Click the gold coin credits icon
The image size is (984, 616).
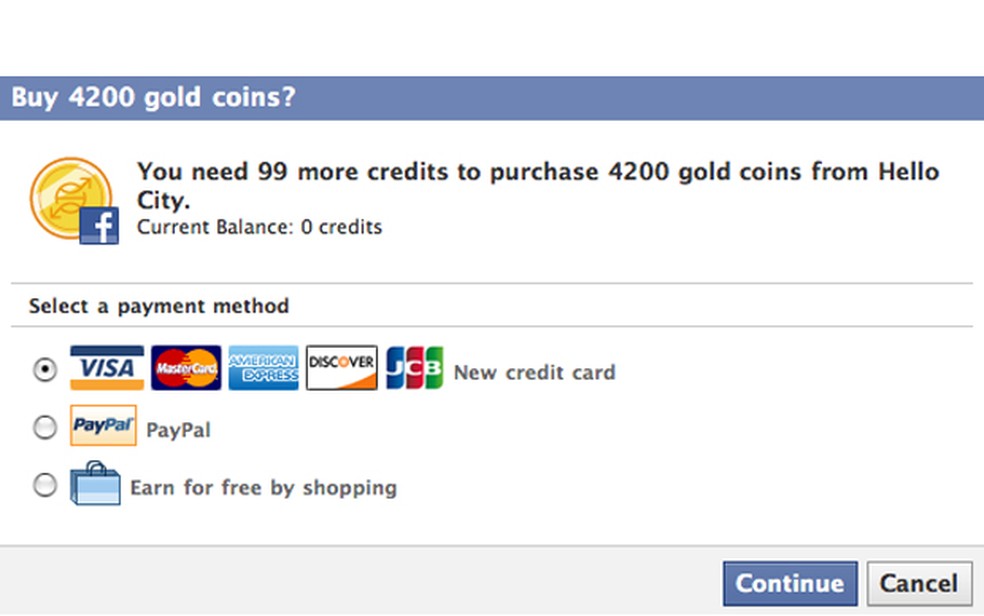tap(73, 200)
